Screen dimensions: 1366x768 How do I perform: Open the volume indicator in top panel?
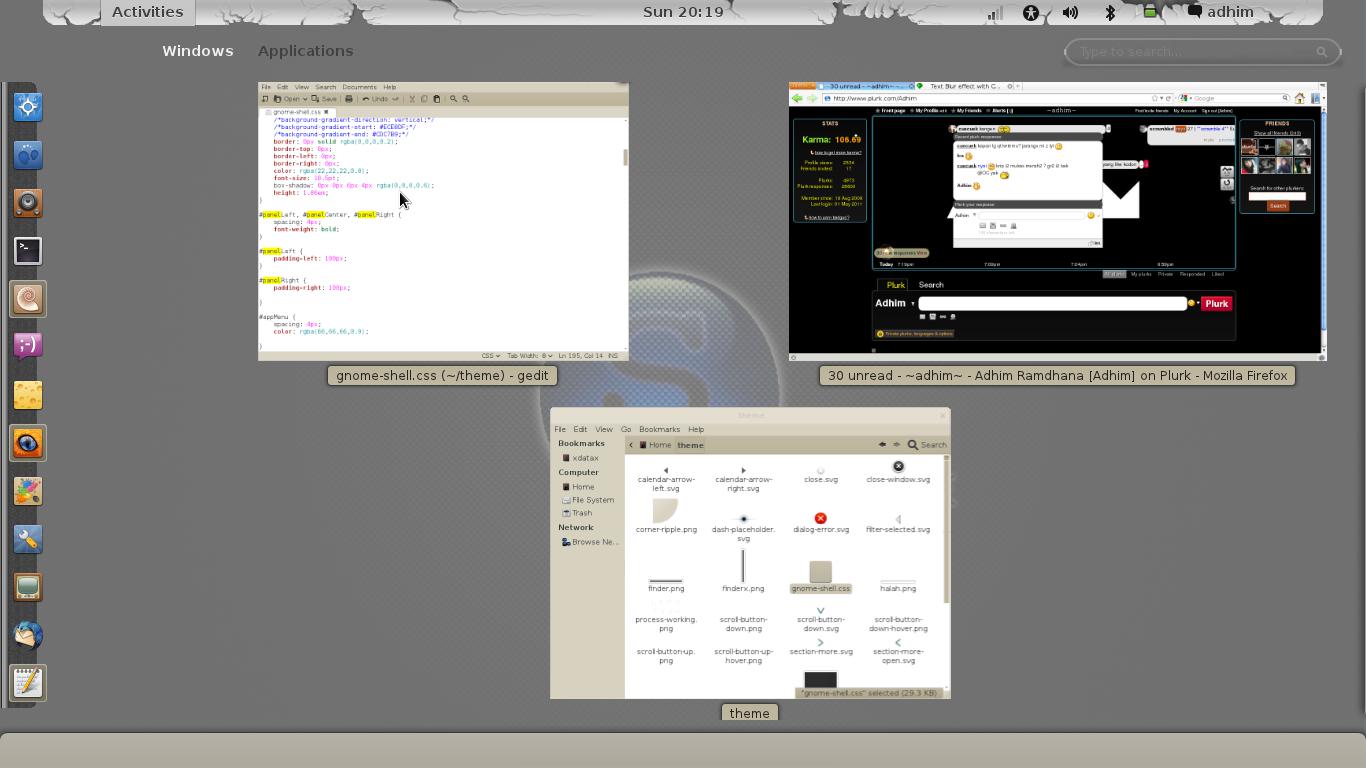1070,12
